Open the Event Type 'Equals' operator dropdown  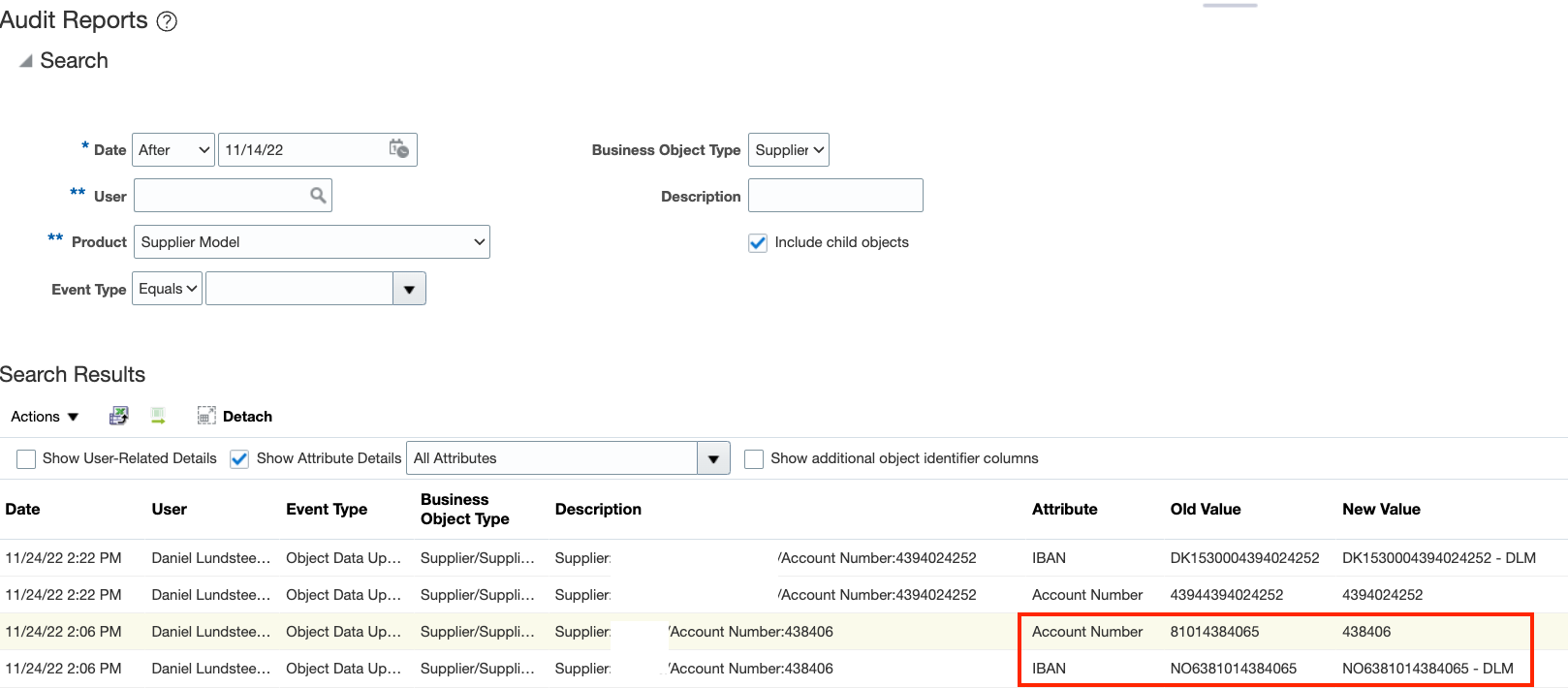tap(168, 289)
